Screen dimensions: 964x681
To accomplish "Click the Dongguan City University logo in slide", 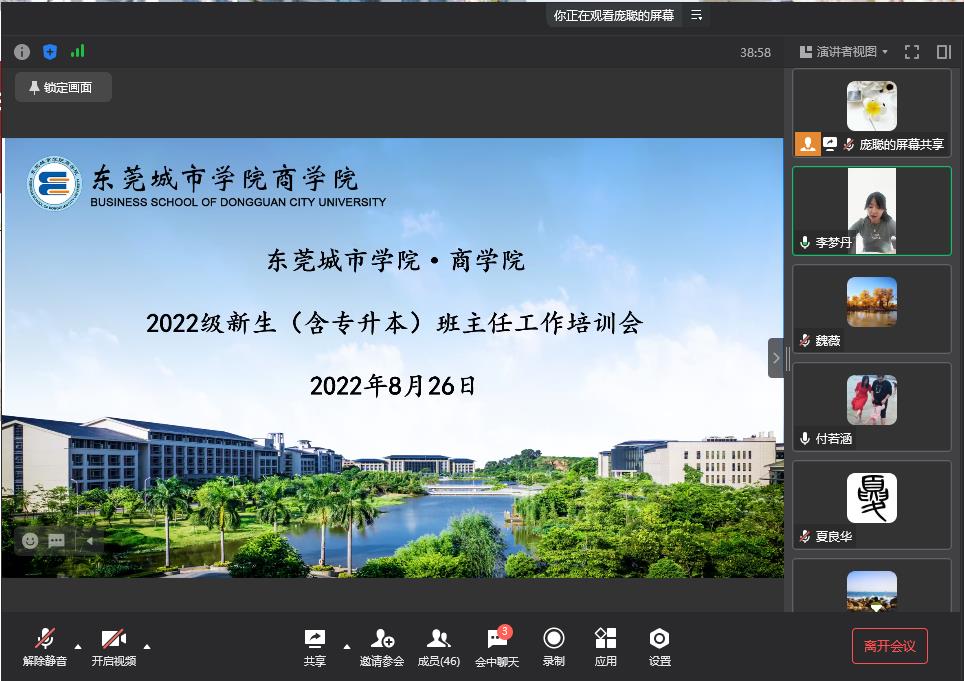I will tap(54, 183).
